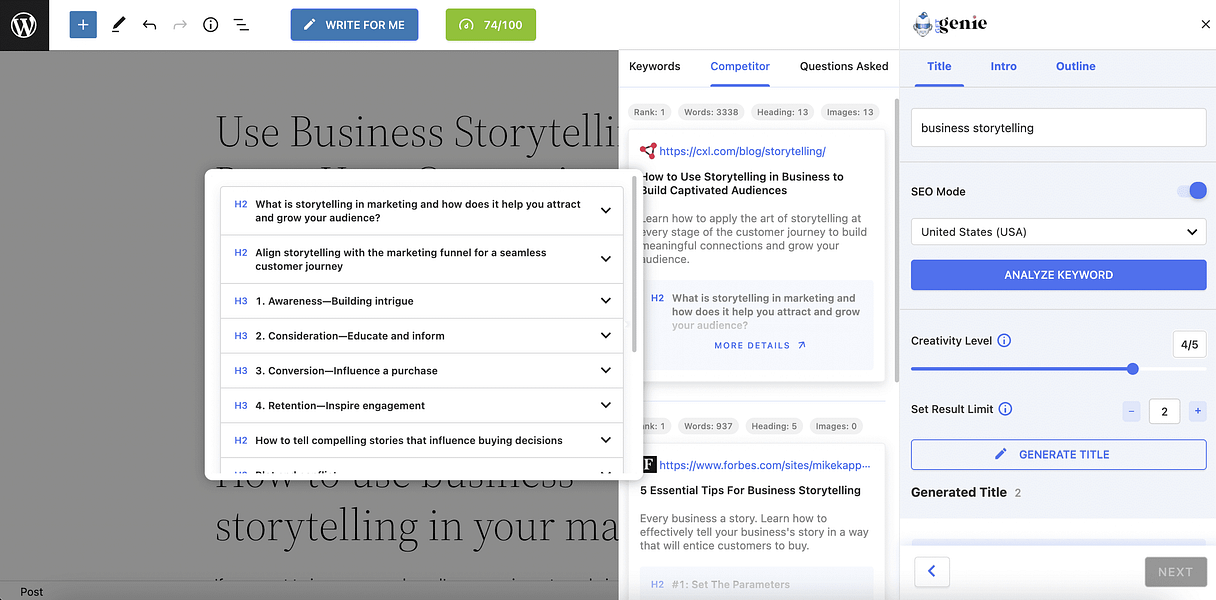The height and width of the screenshot is (600, 1216).
Task: Increase result limit with plus stepper
Action: (1197, 411)
